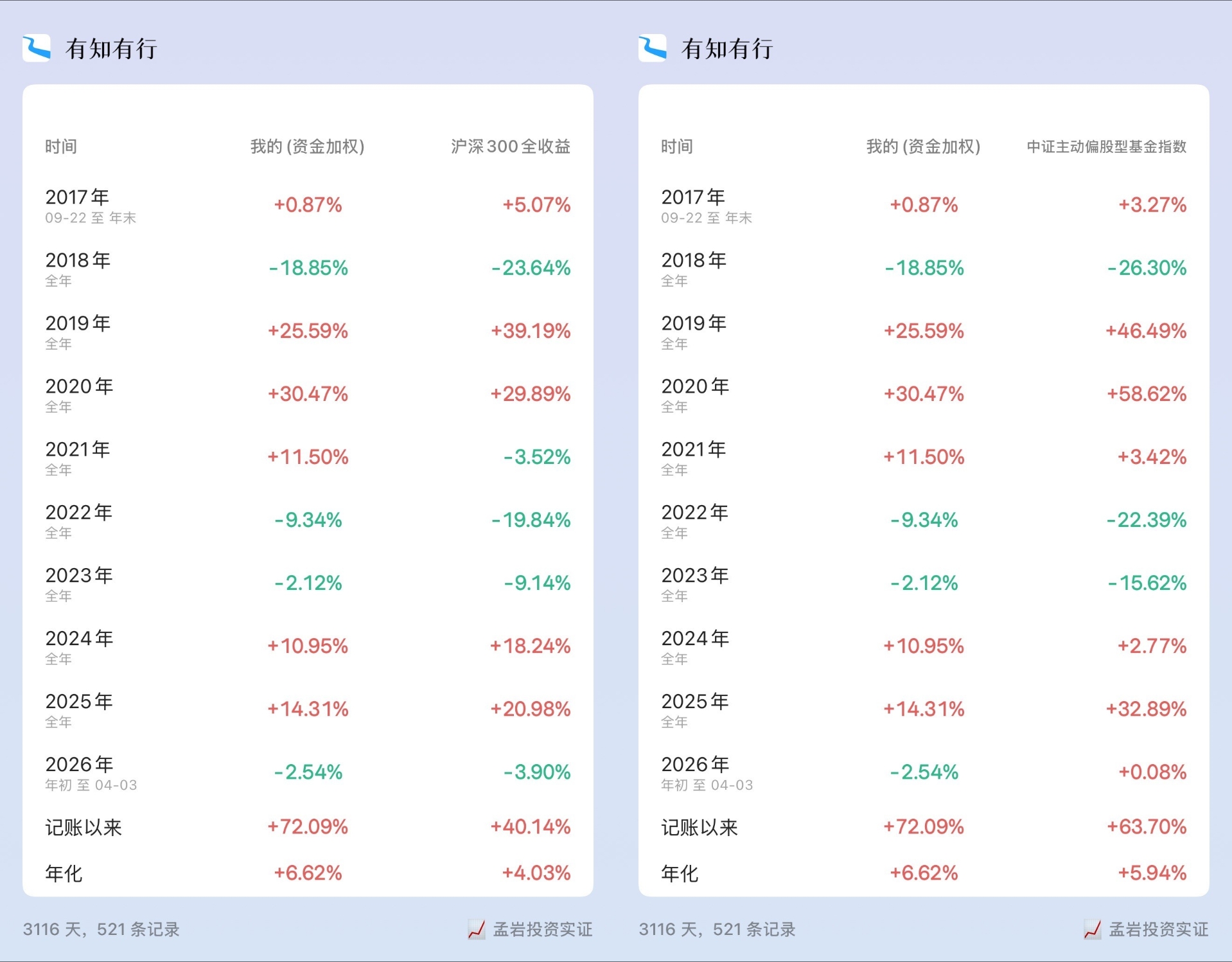Click the 有知有行 bird logo in the left card
Screen dimensions: 1232x962
point(37,48)
